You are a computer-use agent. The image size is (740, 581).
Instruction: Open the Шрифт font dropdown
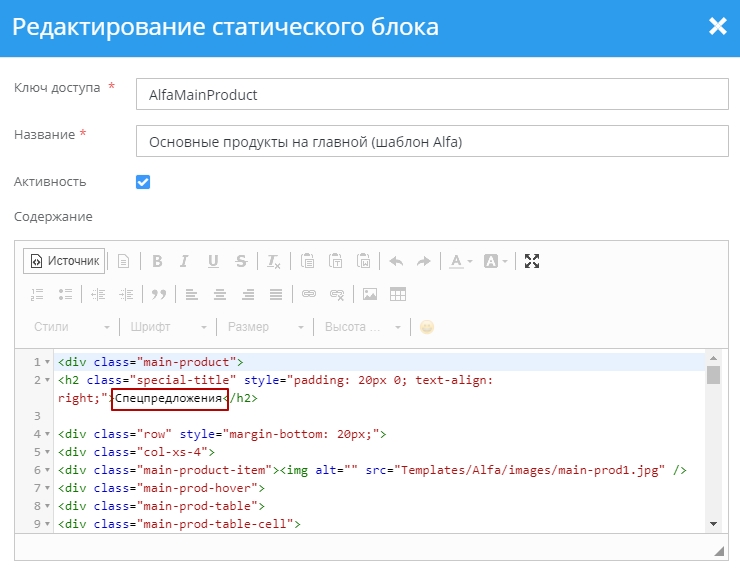[x=168, y=327]
